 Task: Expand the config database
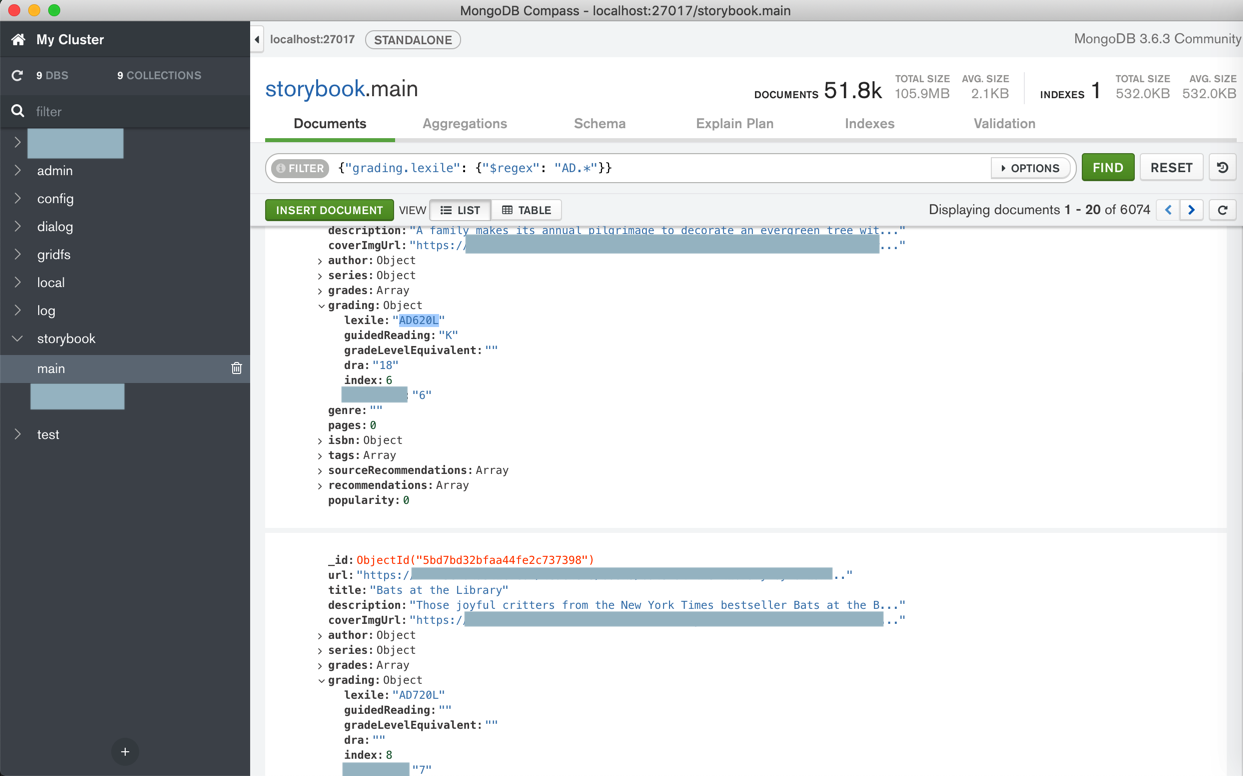[x=17, y=199]
